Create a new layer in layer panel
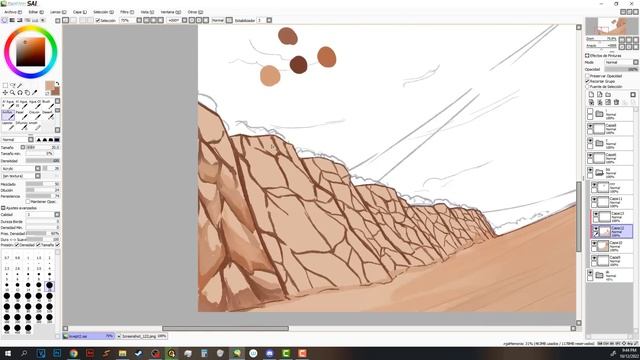The image size is (640, 360). (591, 95)
